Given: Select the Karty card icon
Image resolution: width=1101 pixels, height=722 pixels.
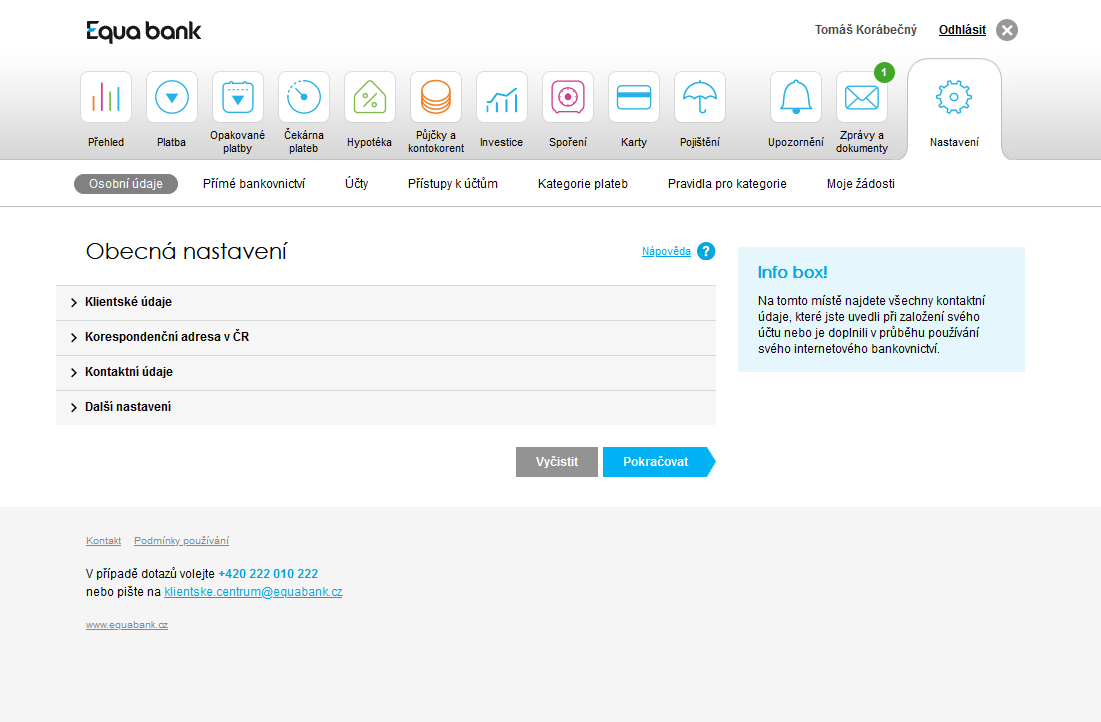Looking at the screenshot, I should pos(634,97).
